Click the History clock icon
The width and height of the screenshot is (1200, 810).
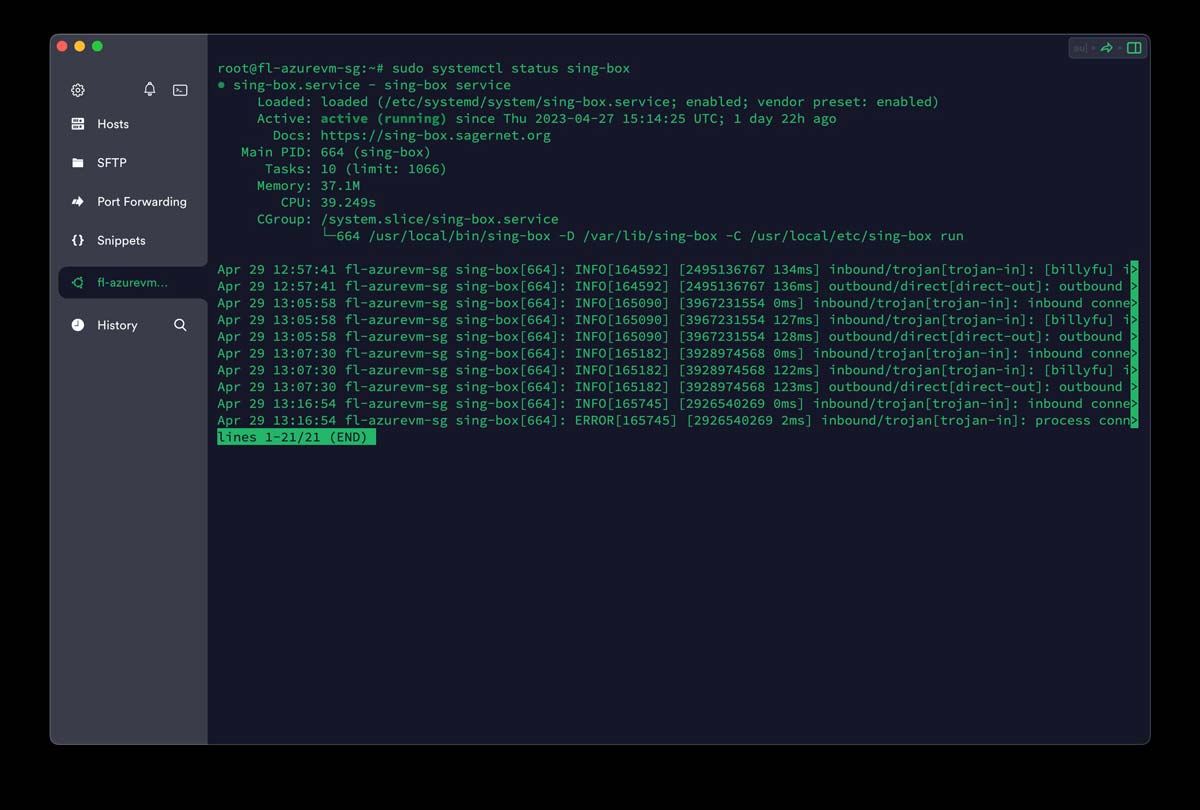pos(78,325)
